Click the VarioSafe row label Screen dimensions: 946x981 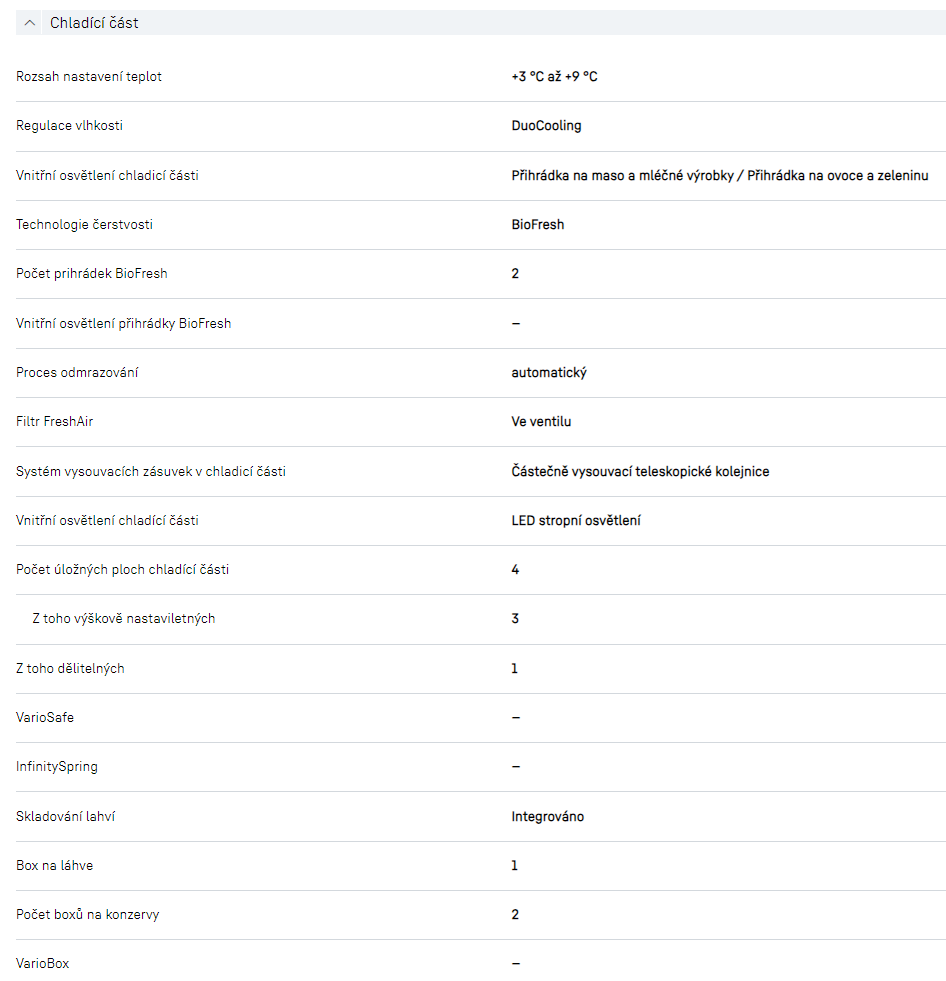click(x=45, y=718)
